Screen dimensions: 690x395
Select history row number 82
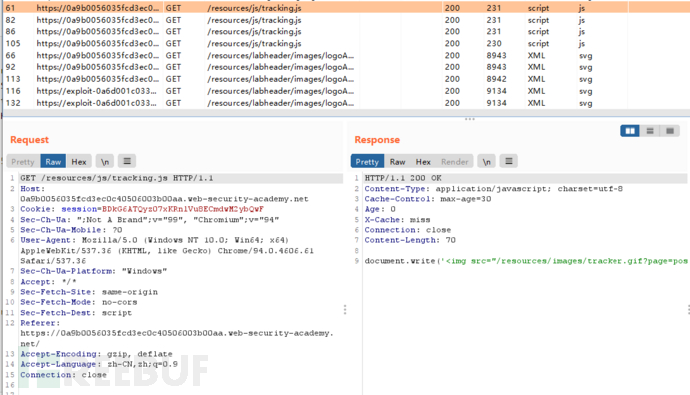pos(346,20)
